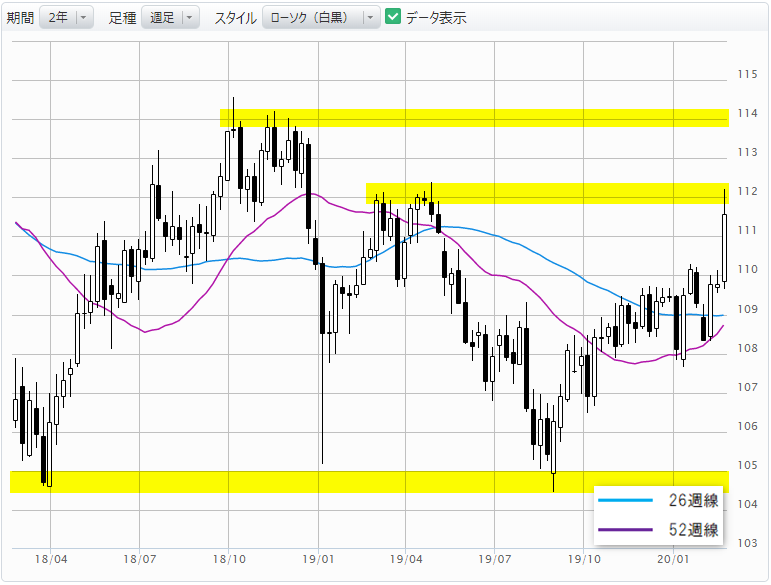Click the 19/07 date axis label
The image size is (771, 585).
coord(495,559)
